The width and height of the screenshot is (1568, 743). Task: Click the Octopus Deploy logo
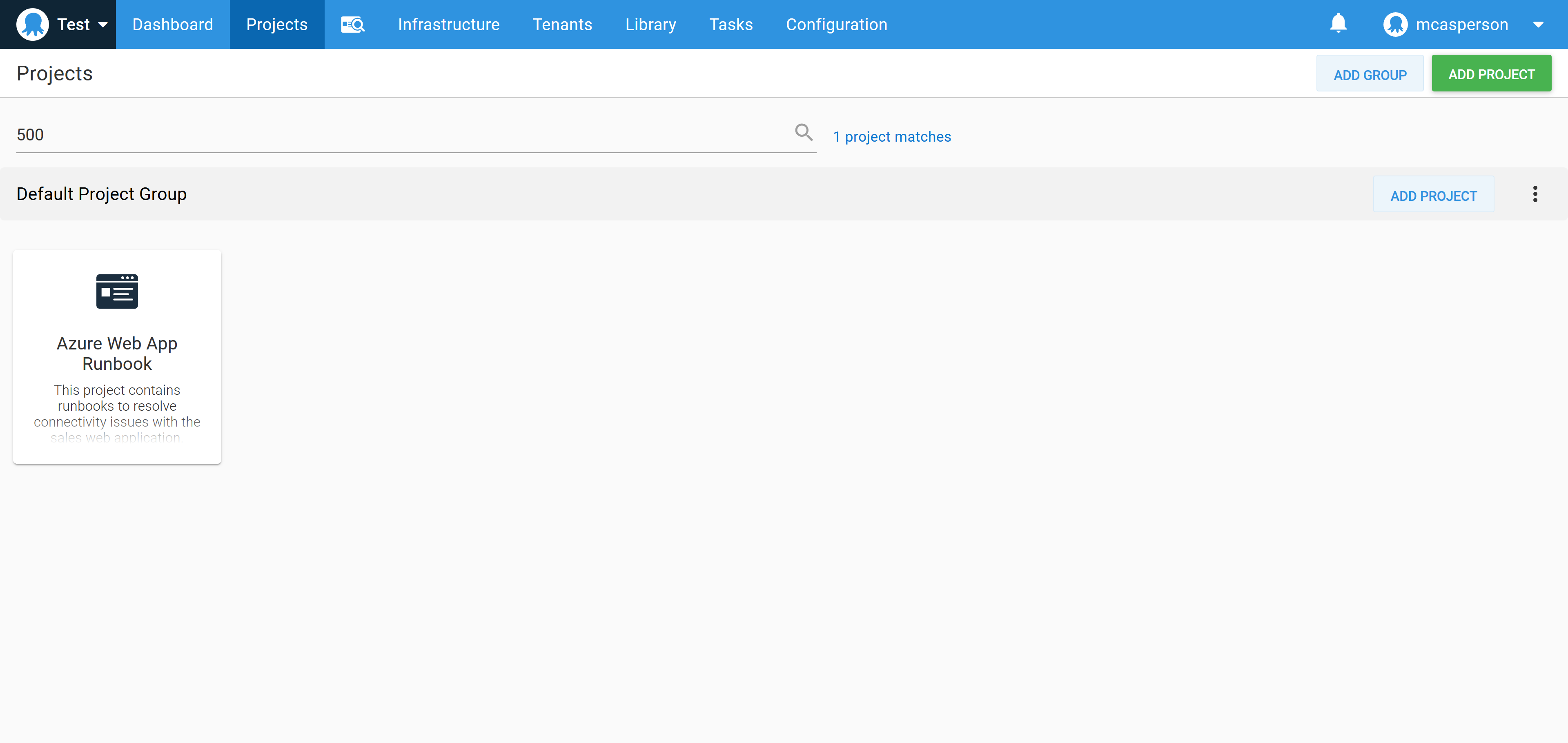33,24
